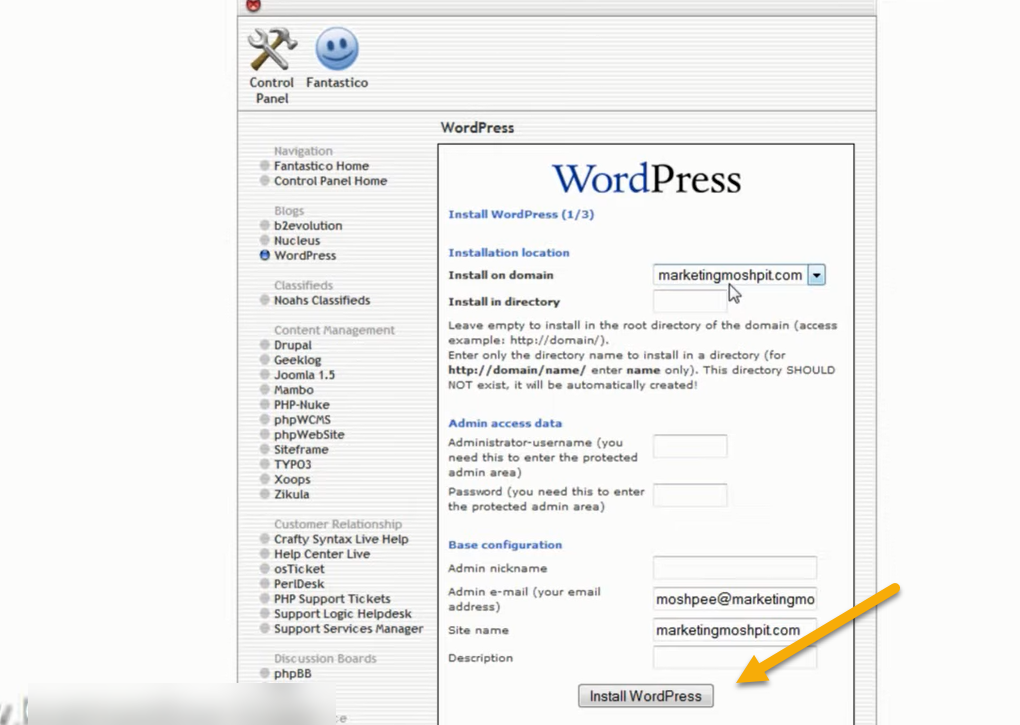
Task: Go to Fantastico Home link
Action: [x=321, y=166]
